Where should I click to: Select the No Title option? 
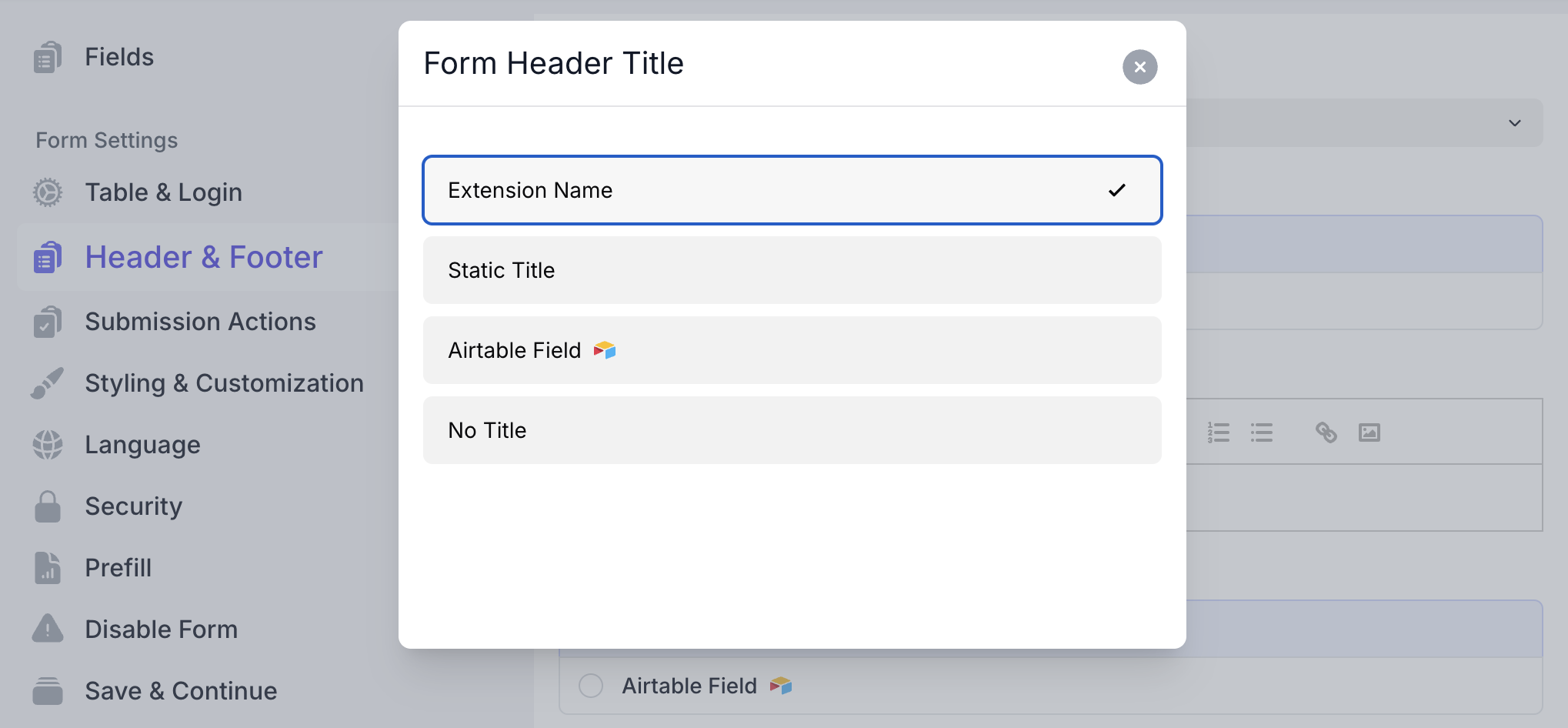pos(792,430)
